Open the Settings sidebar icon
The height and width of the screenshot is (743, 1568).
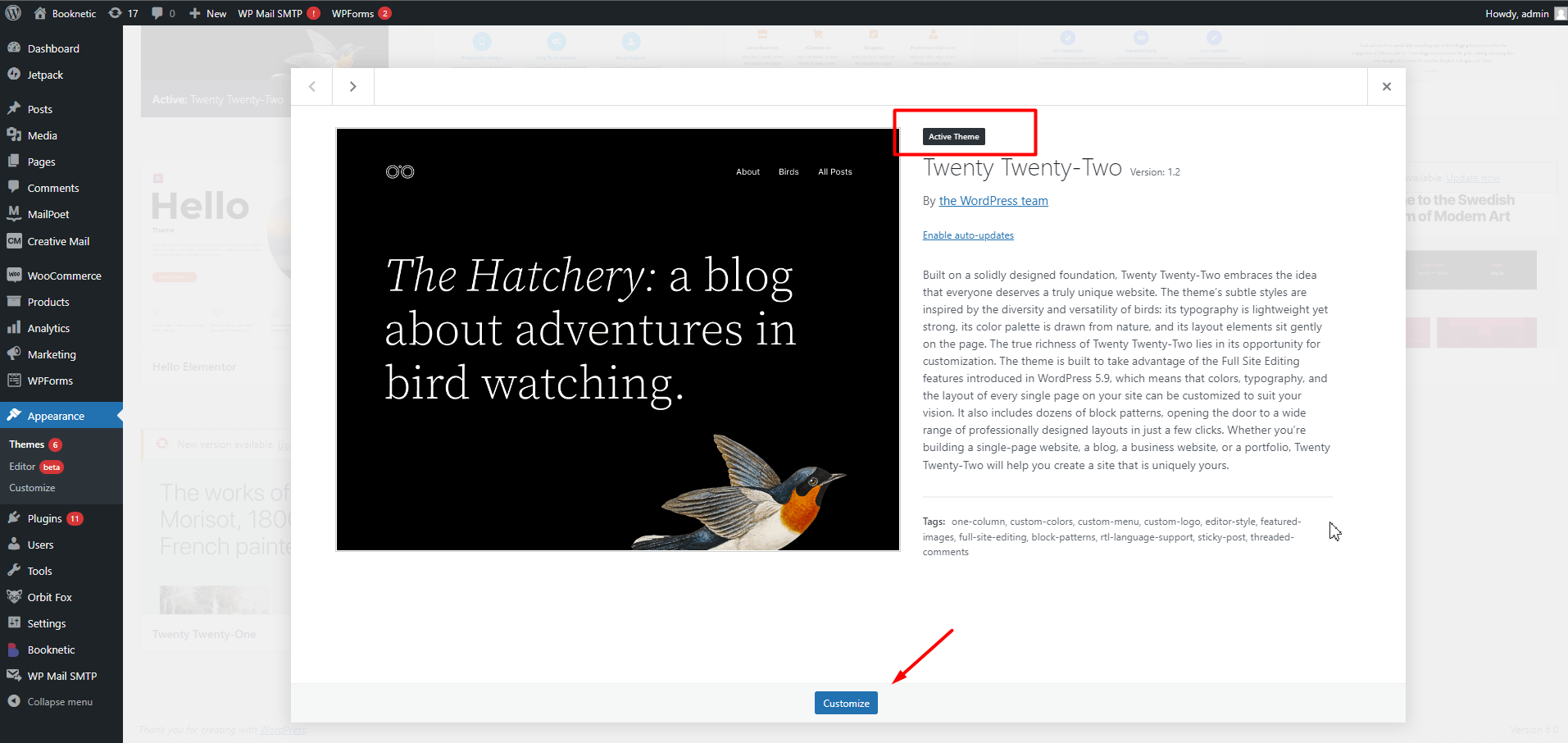pos(14,622)
